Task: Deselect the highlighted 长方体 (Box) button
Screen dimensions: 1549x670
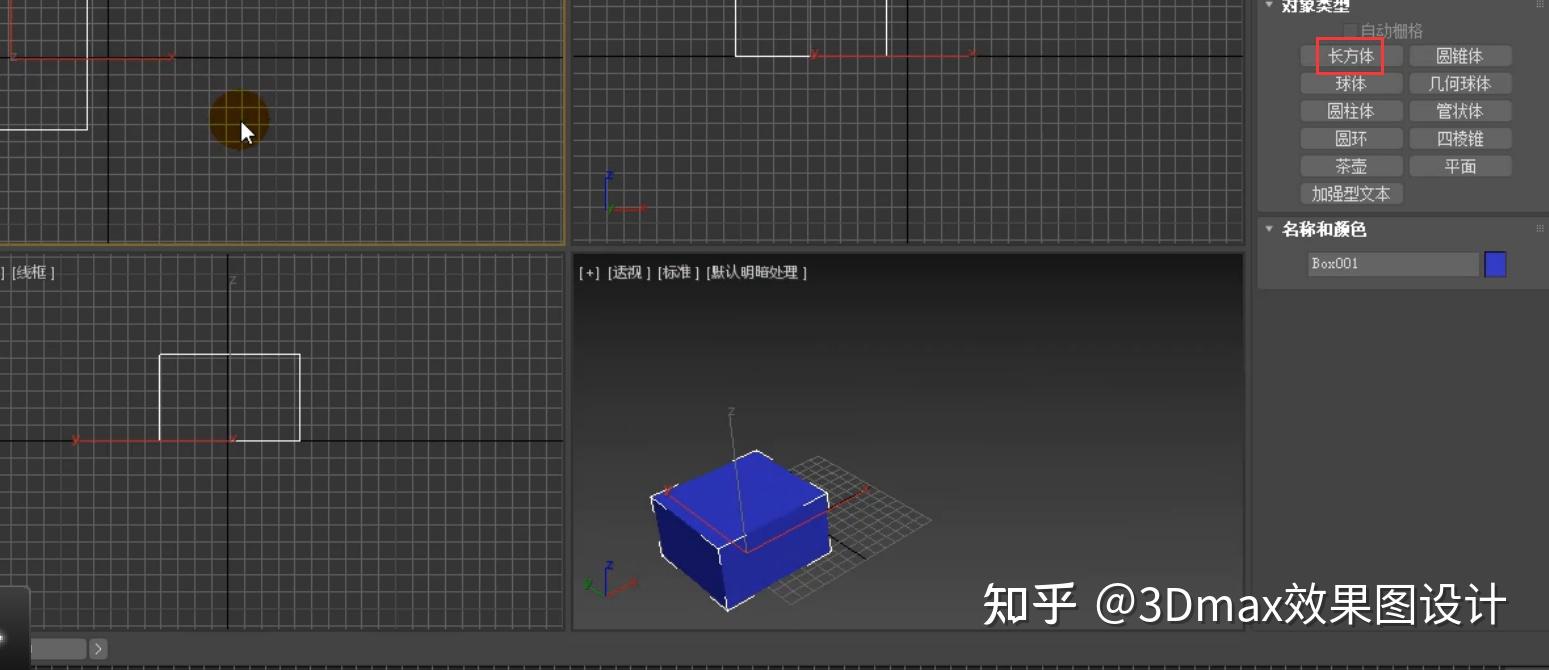Action: coord(1350,56)
